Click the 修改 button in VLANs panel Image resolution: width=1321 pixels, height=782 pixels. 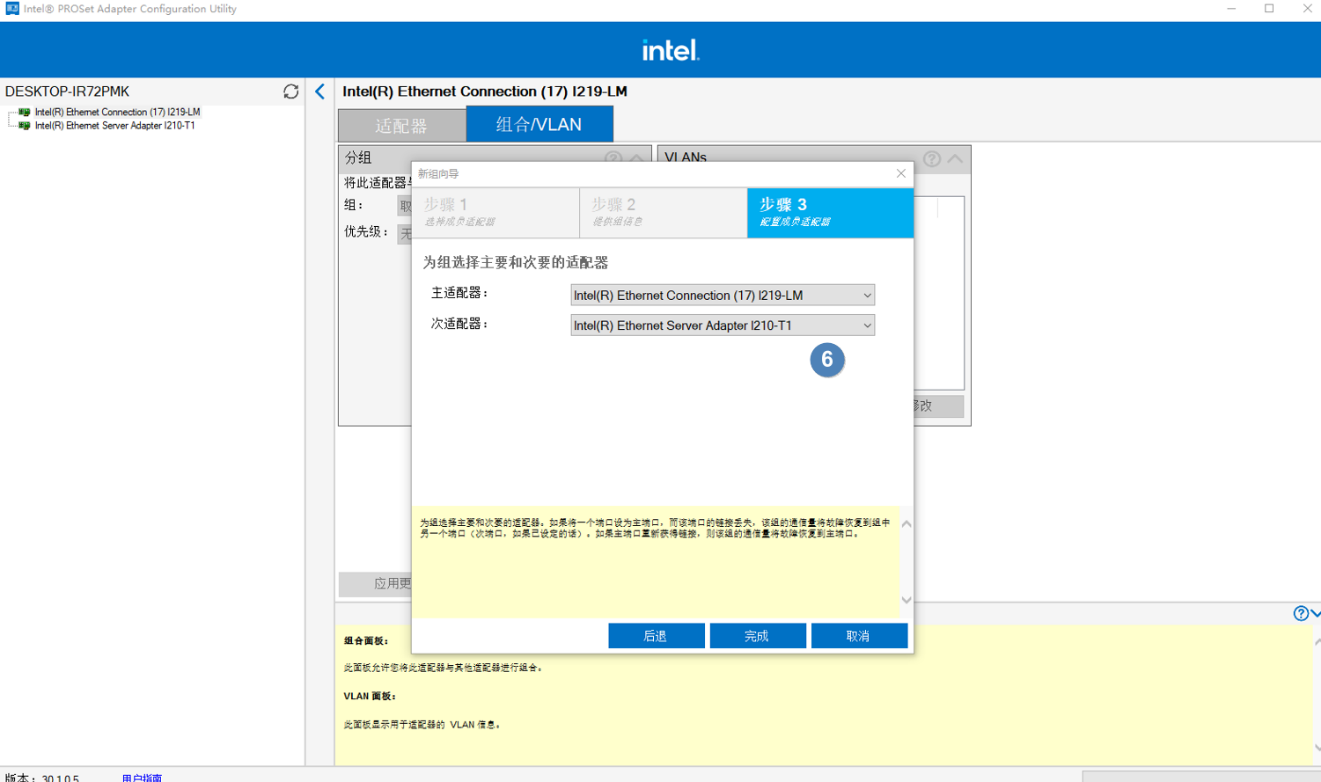point(939,406)
